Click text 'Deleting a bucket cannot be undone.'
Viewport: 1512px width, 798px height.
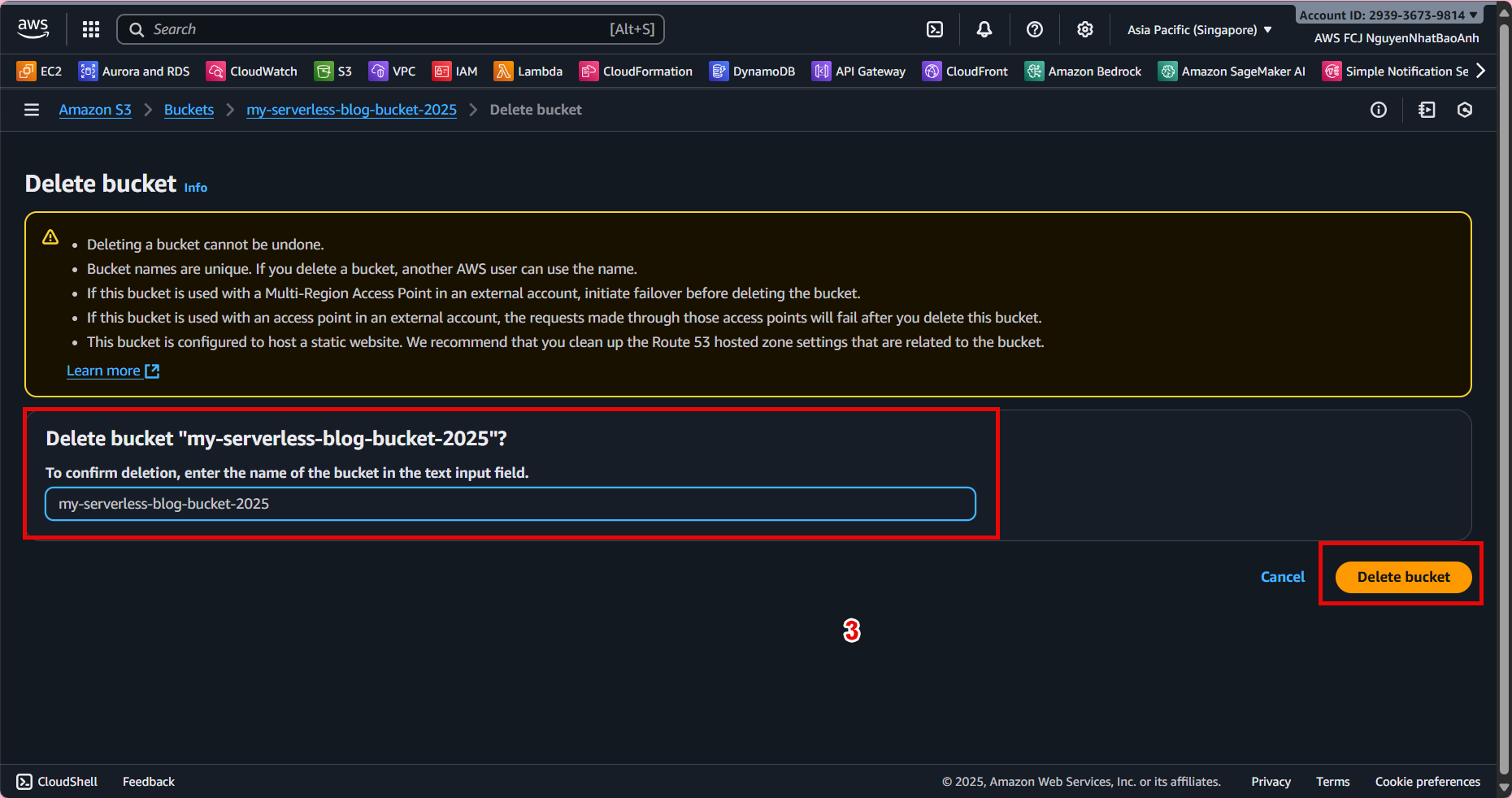(206, 245)
